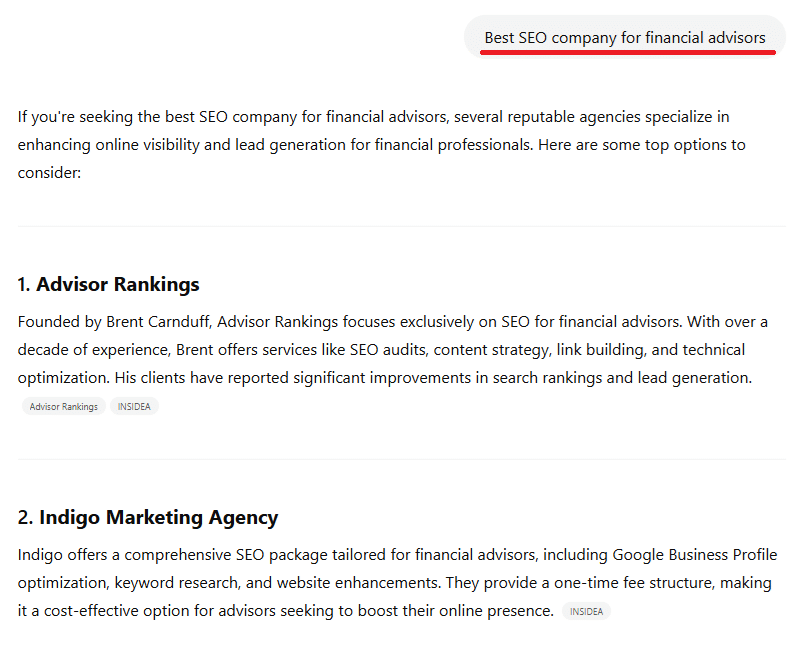Open the INSIDEA chip beside Advisor Rankings chip

tap(134, 407)
